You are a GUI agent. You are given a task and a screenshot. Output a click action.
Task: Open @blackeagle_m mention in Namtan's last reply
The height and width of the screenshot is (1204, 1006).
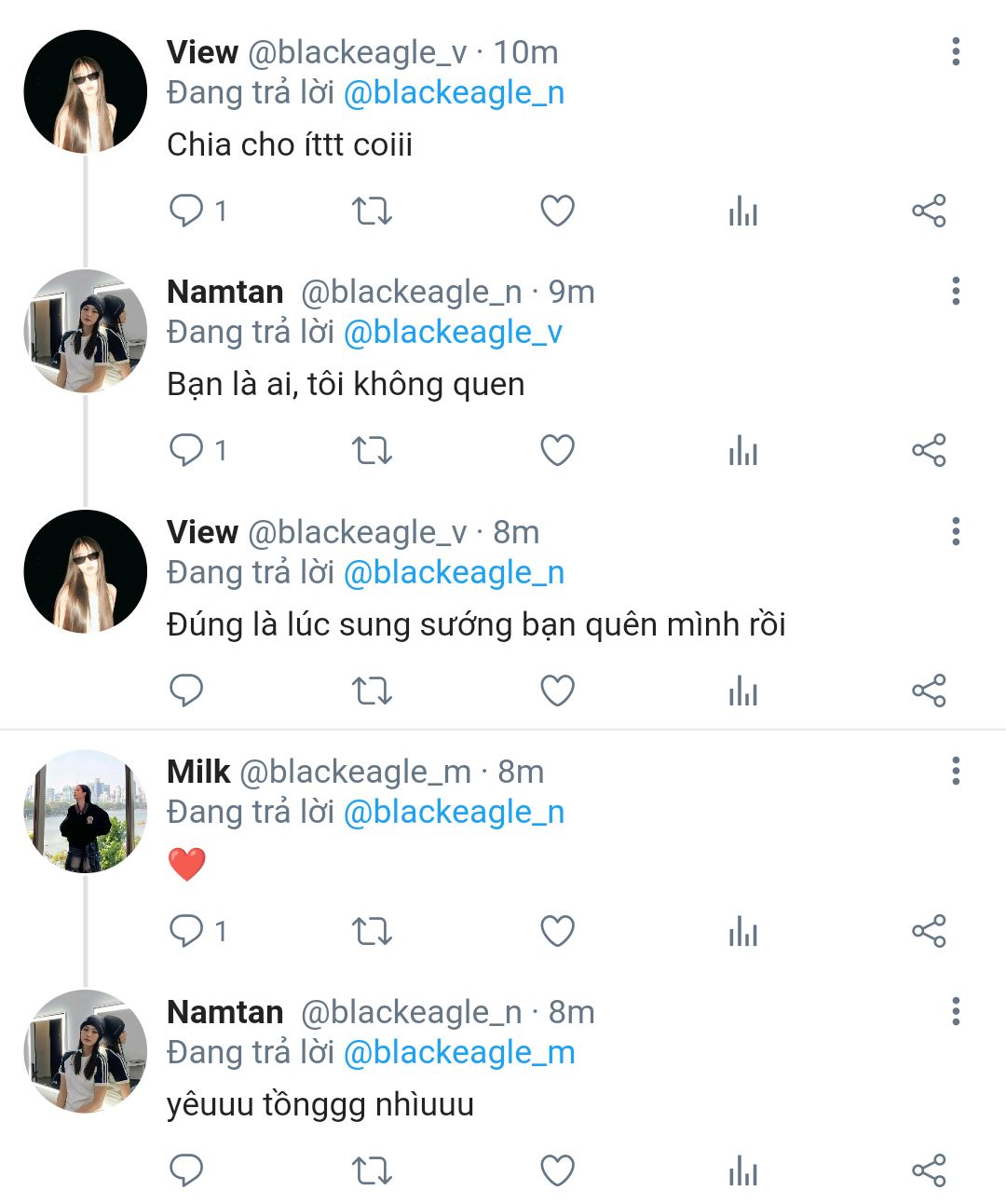(459, 1053)
